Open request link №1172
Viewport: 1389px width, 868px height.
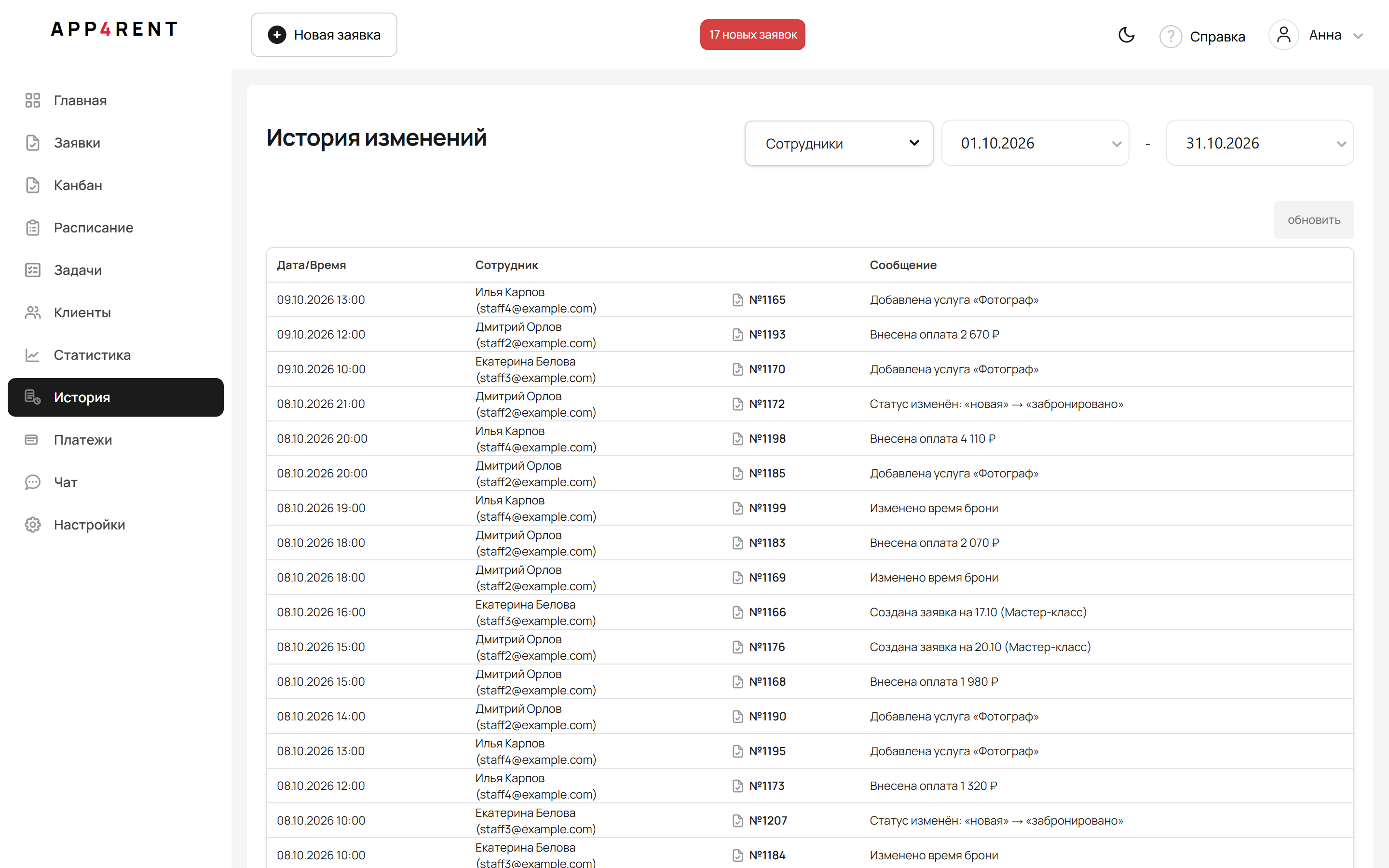[767, 404]
